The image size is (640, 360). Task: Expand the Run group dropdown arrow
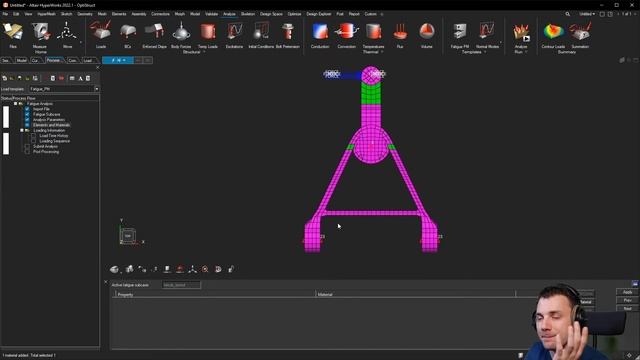tap(526, 52)
